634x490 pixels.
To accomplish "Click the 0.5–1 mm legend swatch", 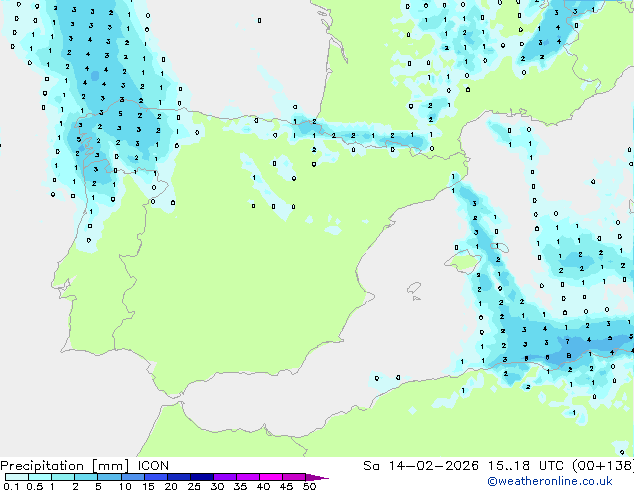I will click(x=40, y=477).
